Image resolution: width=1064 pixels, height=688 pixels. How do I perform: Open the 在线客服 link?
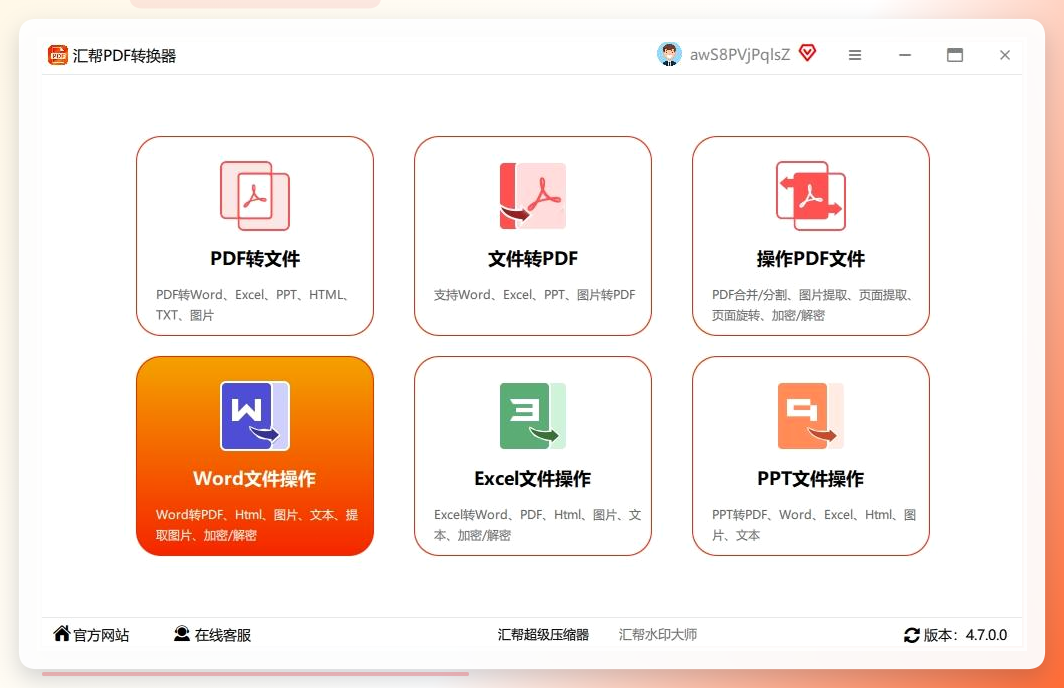point(223,635)
